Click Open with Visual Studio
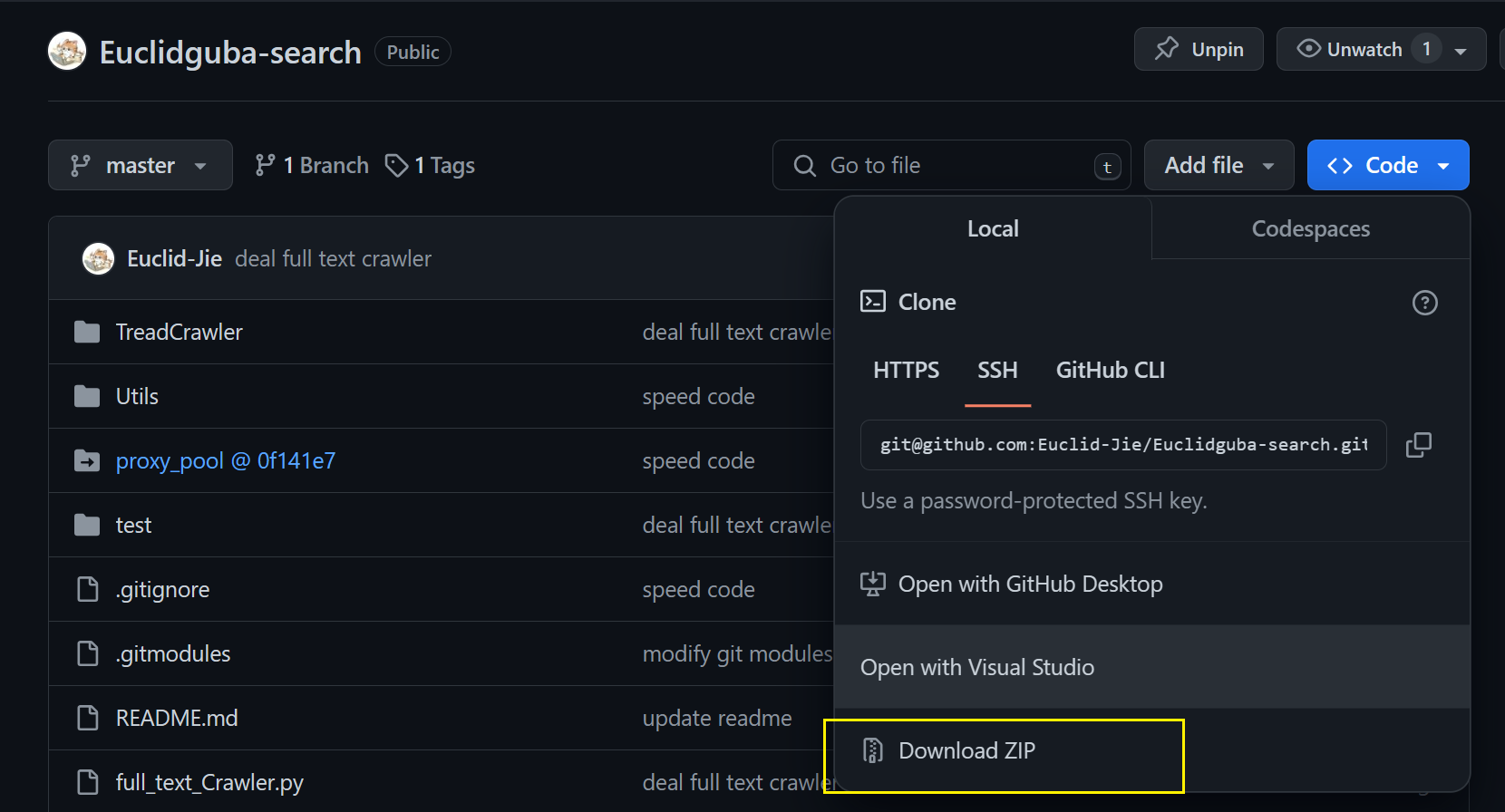 [1151, 667]
